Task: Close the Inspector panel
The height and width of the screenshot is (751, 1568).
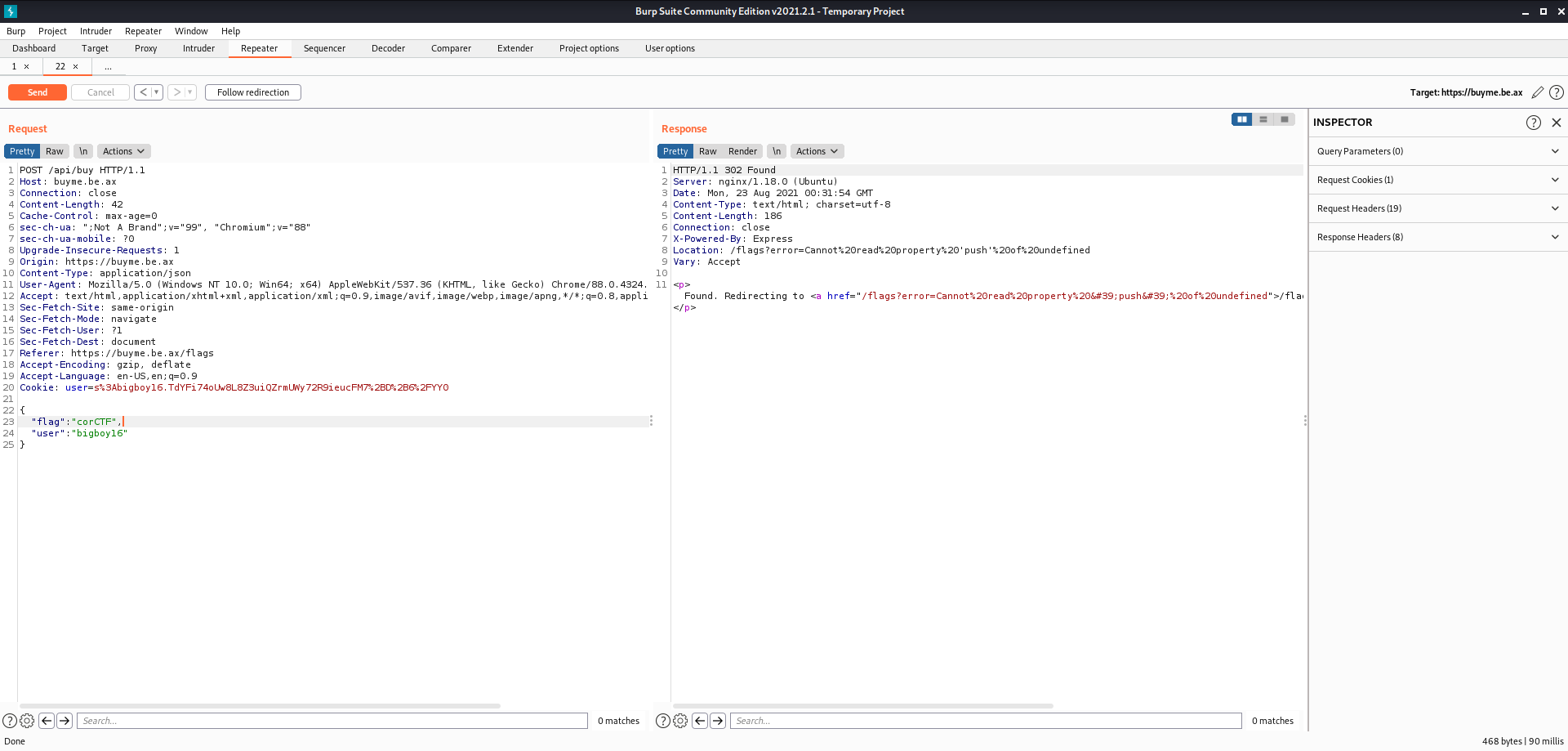Action: [x=1557, y=123]
